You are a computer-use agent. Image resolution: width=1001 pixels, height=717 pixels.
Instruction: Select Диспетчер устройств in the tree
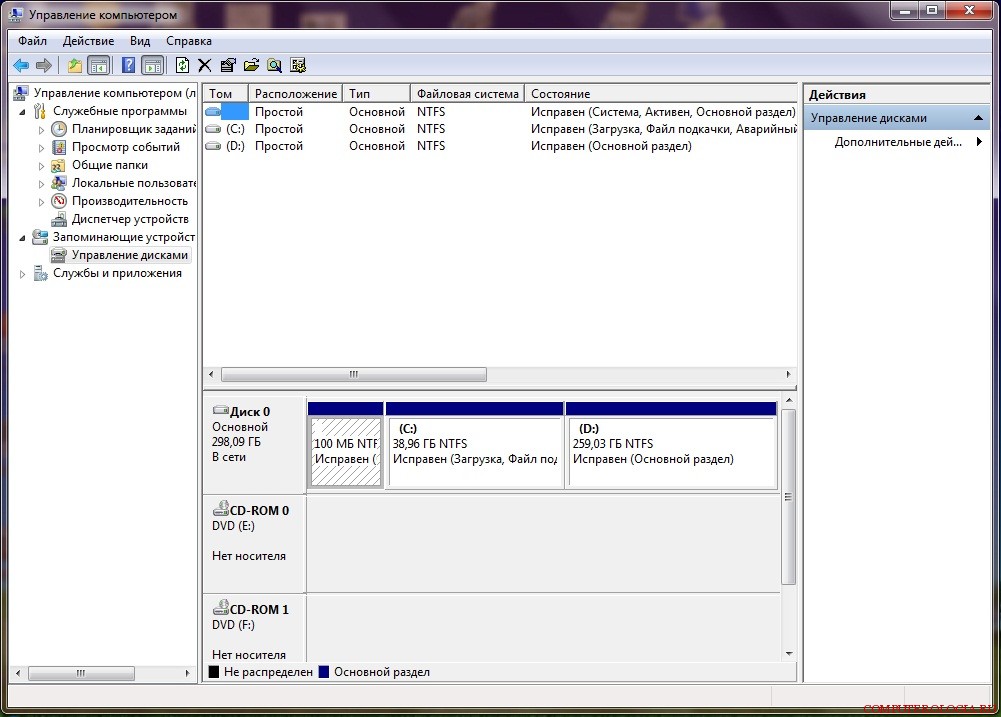pyautogui.click(x=130, y=219)
